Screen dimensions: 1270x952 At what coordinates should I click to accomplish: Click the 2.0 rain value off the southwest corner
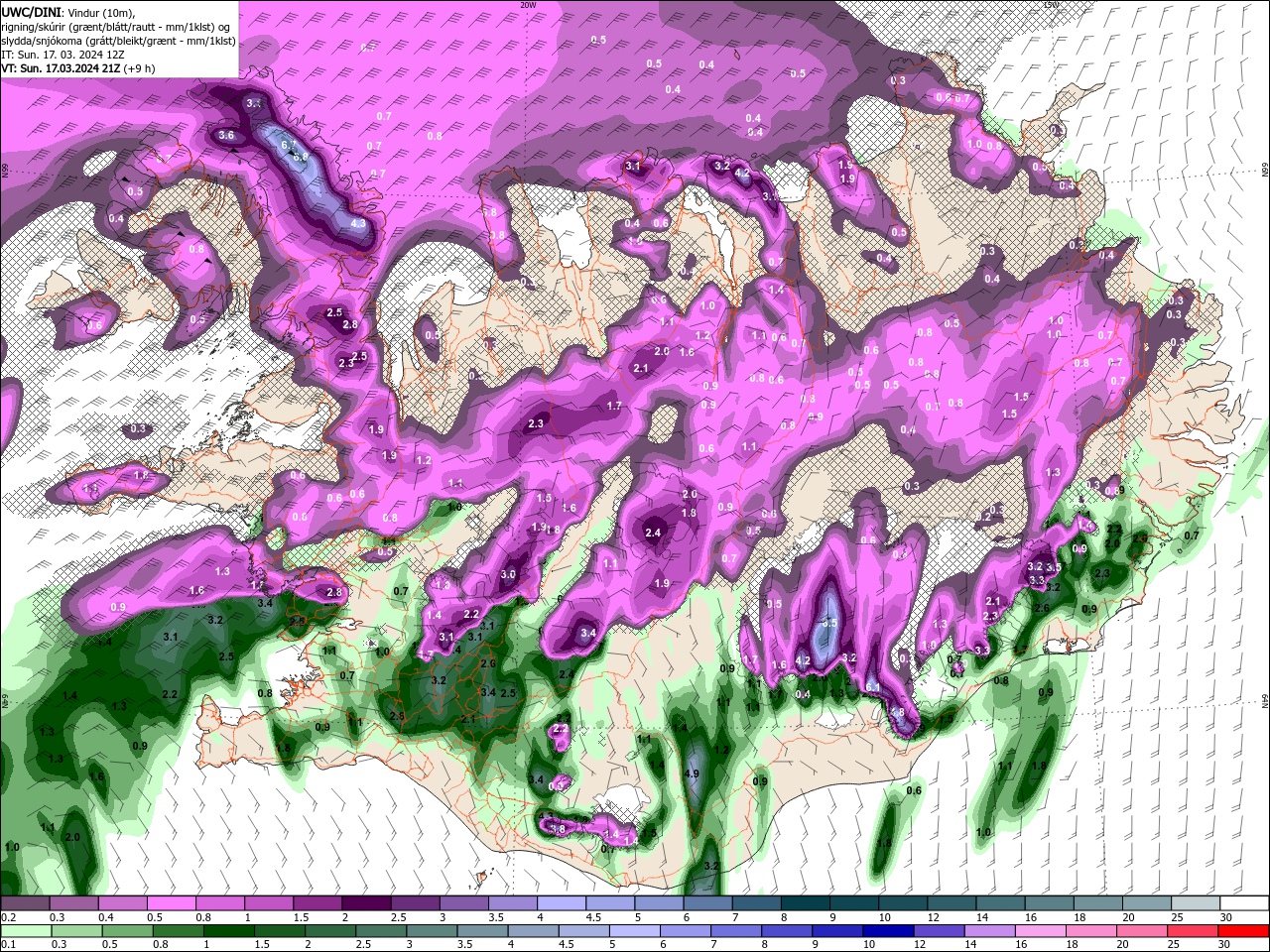[x=71, y=837]
